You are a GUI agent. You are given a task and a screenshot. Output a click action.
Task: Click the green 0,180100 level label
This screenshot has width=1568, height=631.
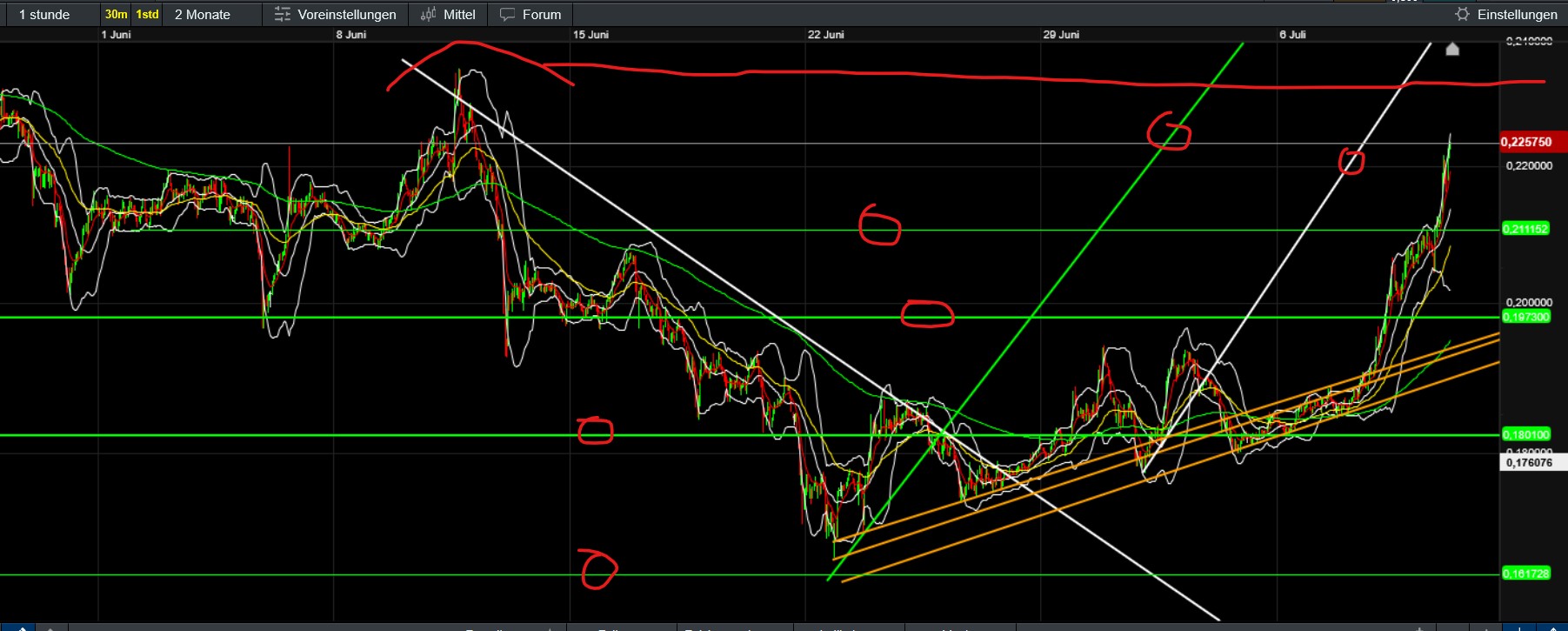pos(1525,434)
